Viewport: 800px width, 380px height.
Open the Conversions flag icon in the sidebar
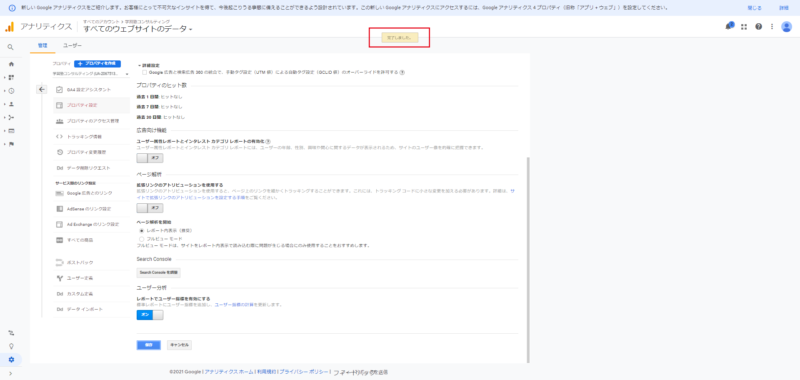(x=11, y=144)
